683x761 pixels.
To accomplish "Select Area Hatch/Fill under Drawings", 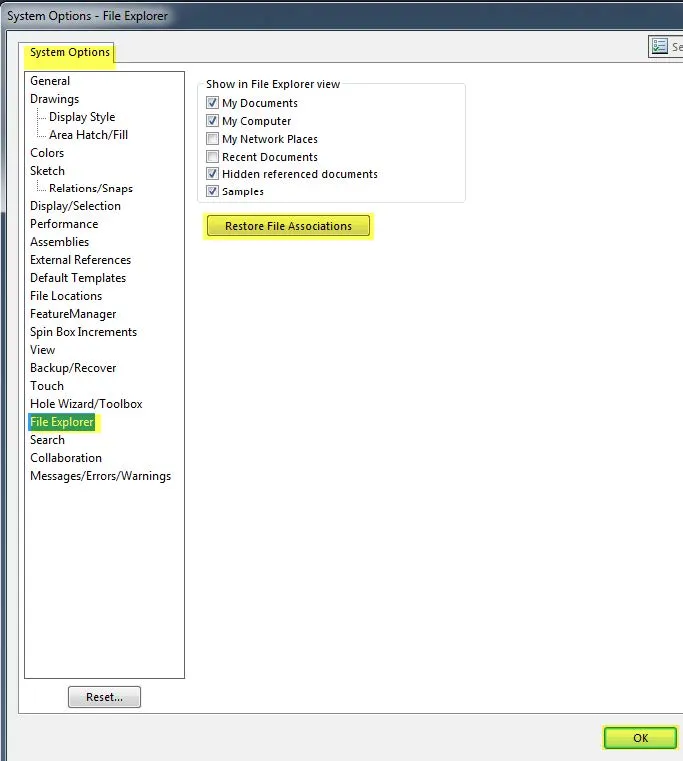I will 88,135.
